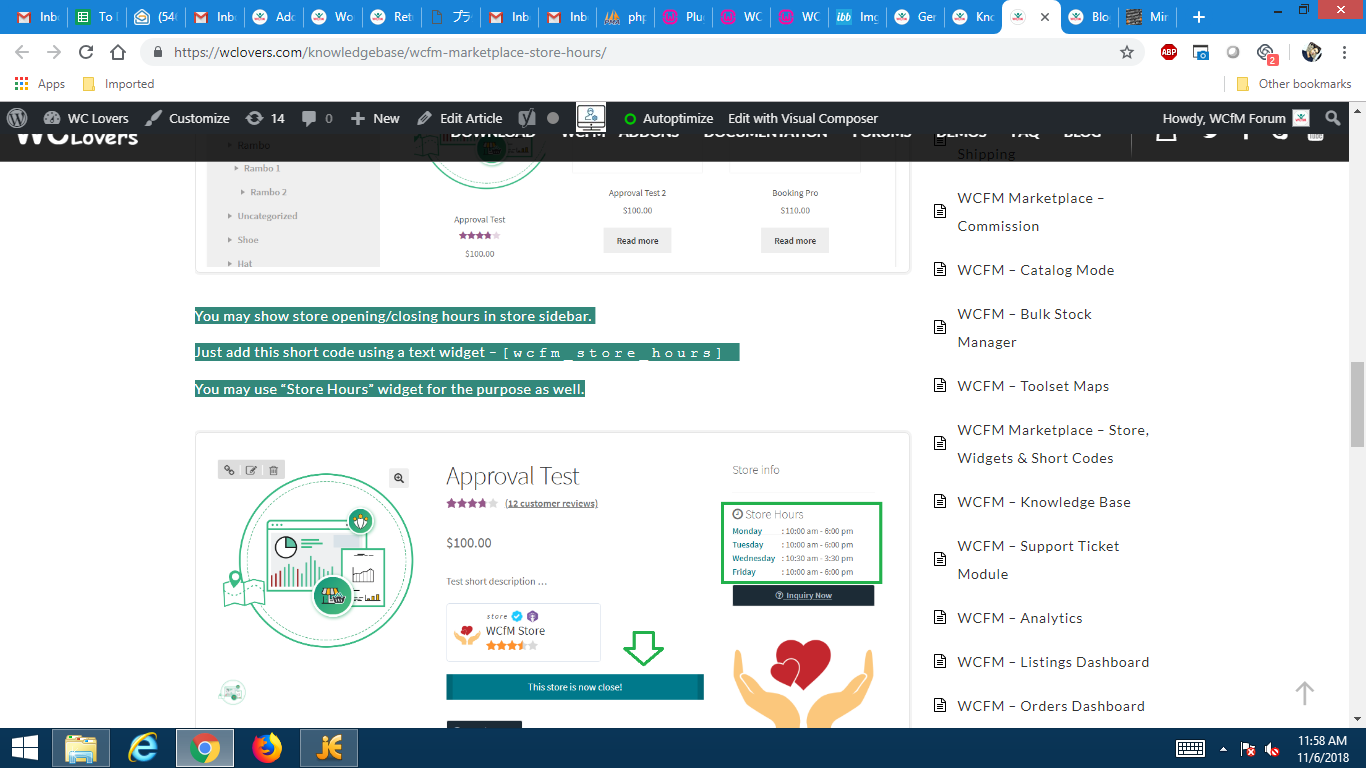Click the line mentioning the “Store Hours” widget
The image size is (1366, 768).
pos(390,388)
